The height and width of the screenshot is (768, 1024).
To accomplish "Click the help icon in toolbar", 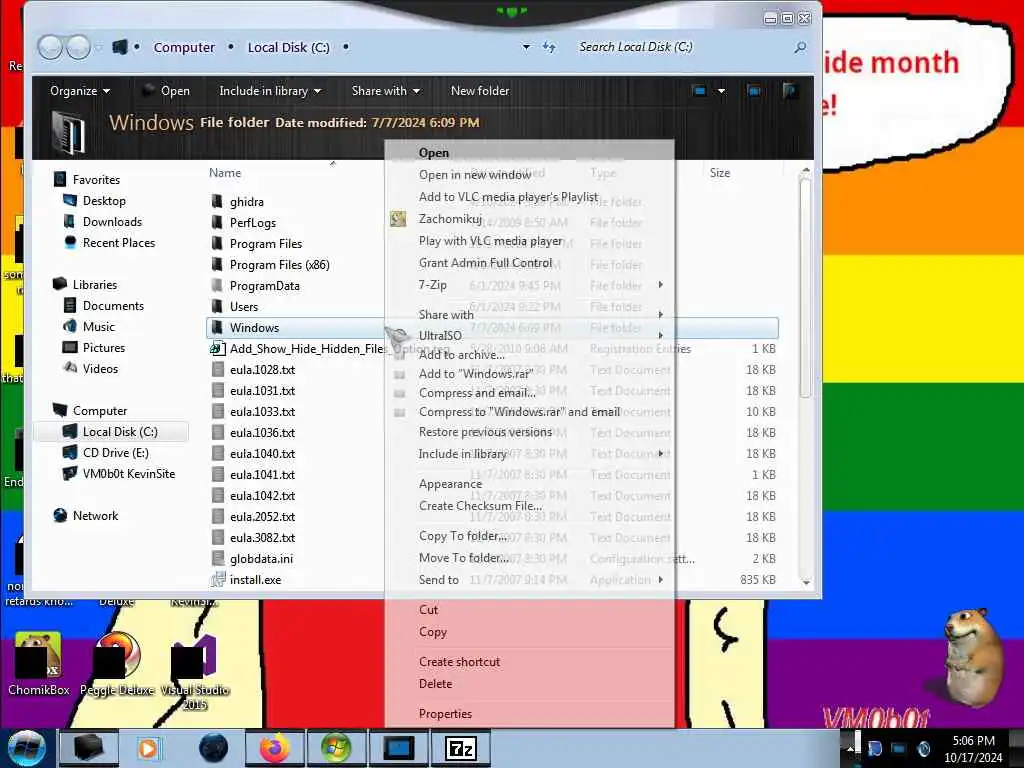I will click(790, 91).
